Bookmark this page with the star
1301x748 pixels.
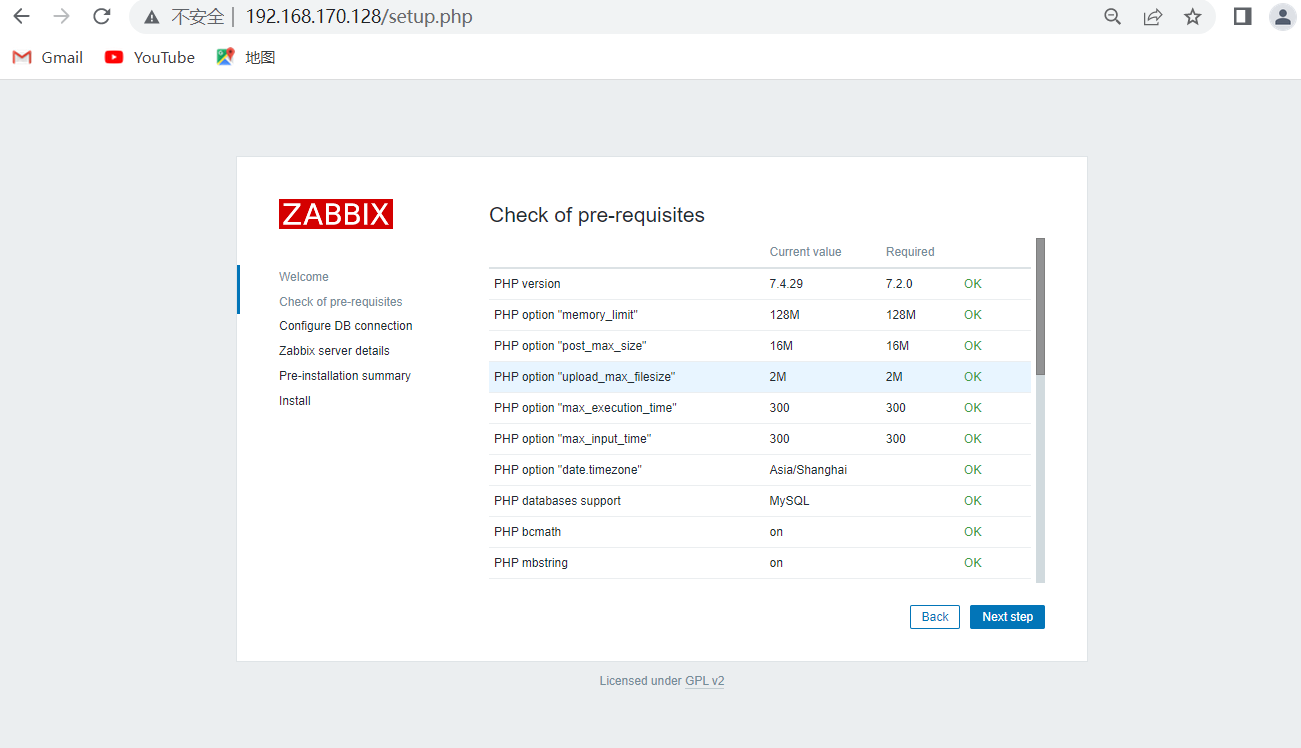click(1193, 17)
